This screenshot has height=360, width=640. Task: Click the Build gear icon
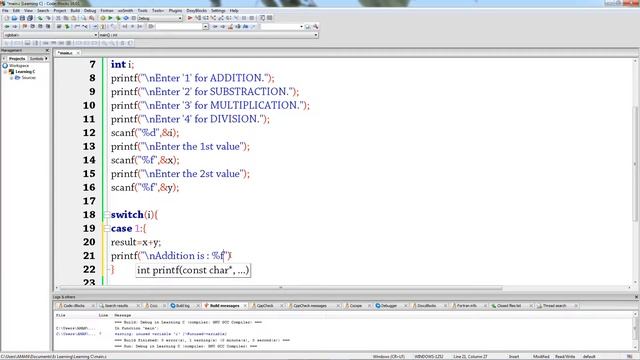click(x=102, y=18)
